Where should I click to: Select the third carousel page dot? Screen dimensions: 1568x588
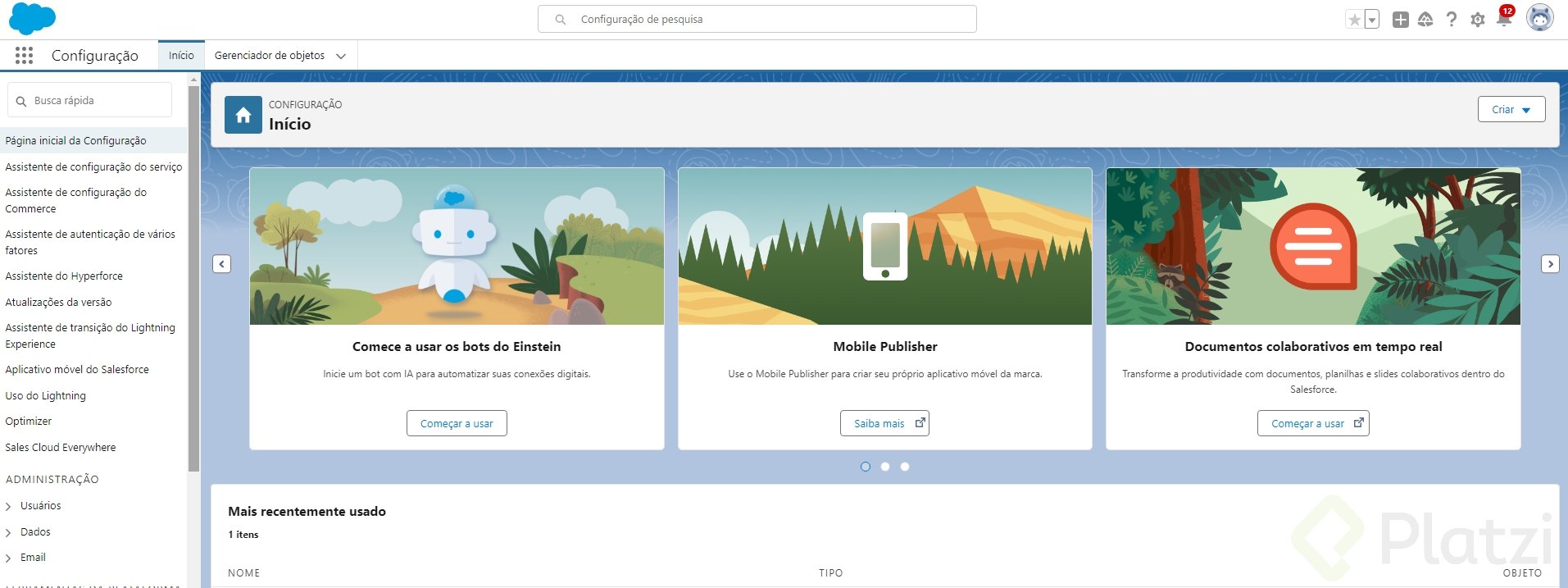[x=905, y=467]
